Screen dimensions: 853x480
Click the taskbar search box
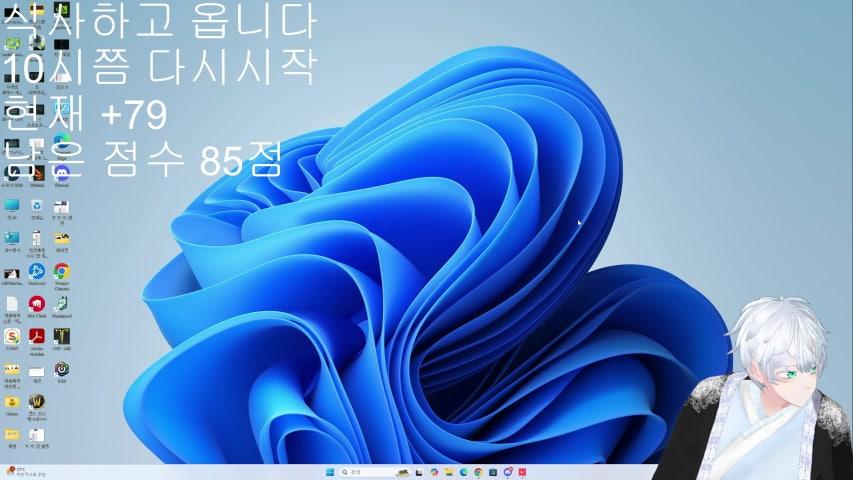click(x=375, y=472)
